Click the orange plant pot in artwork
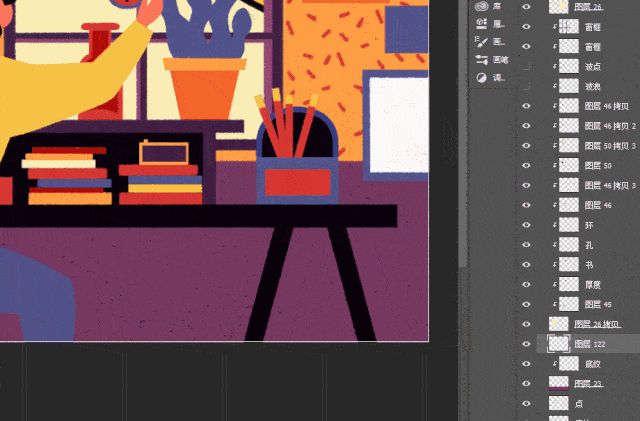 tap(204, 88)
